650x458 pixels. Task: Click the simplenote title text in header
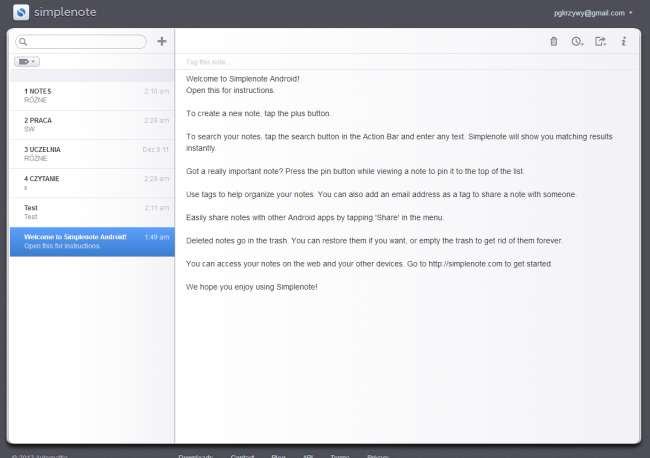coord(65,12)
